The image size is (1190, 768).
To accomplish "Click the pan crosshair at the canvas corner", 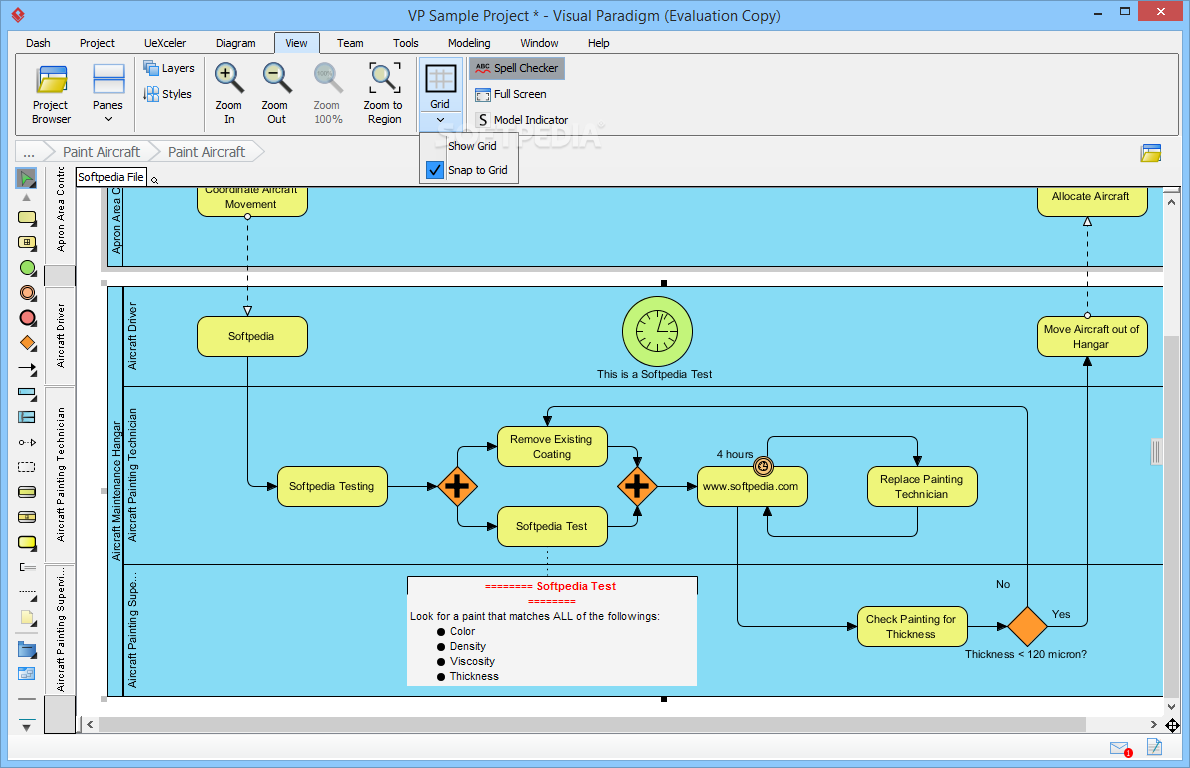I will coord(1172,726).
